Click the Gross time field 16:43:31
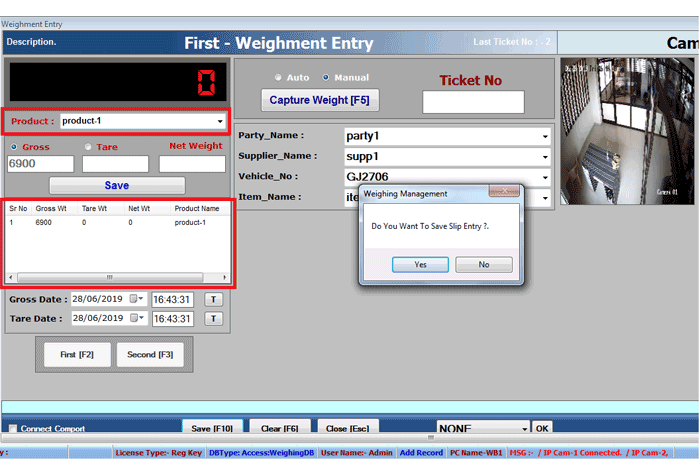 tap(172, 300)
